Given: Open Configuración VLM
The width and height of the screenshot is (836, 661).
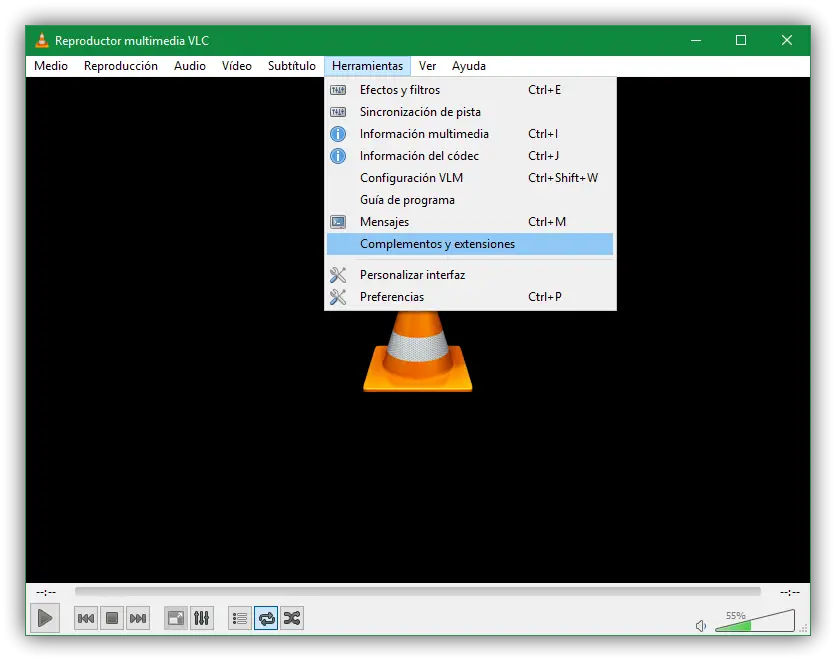Looking at the screenshot, I should click(470, 178).
